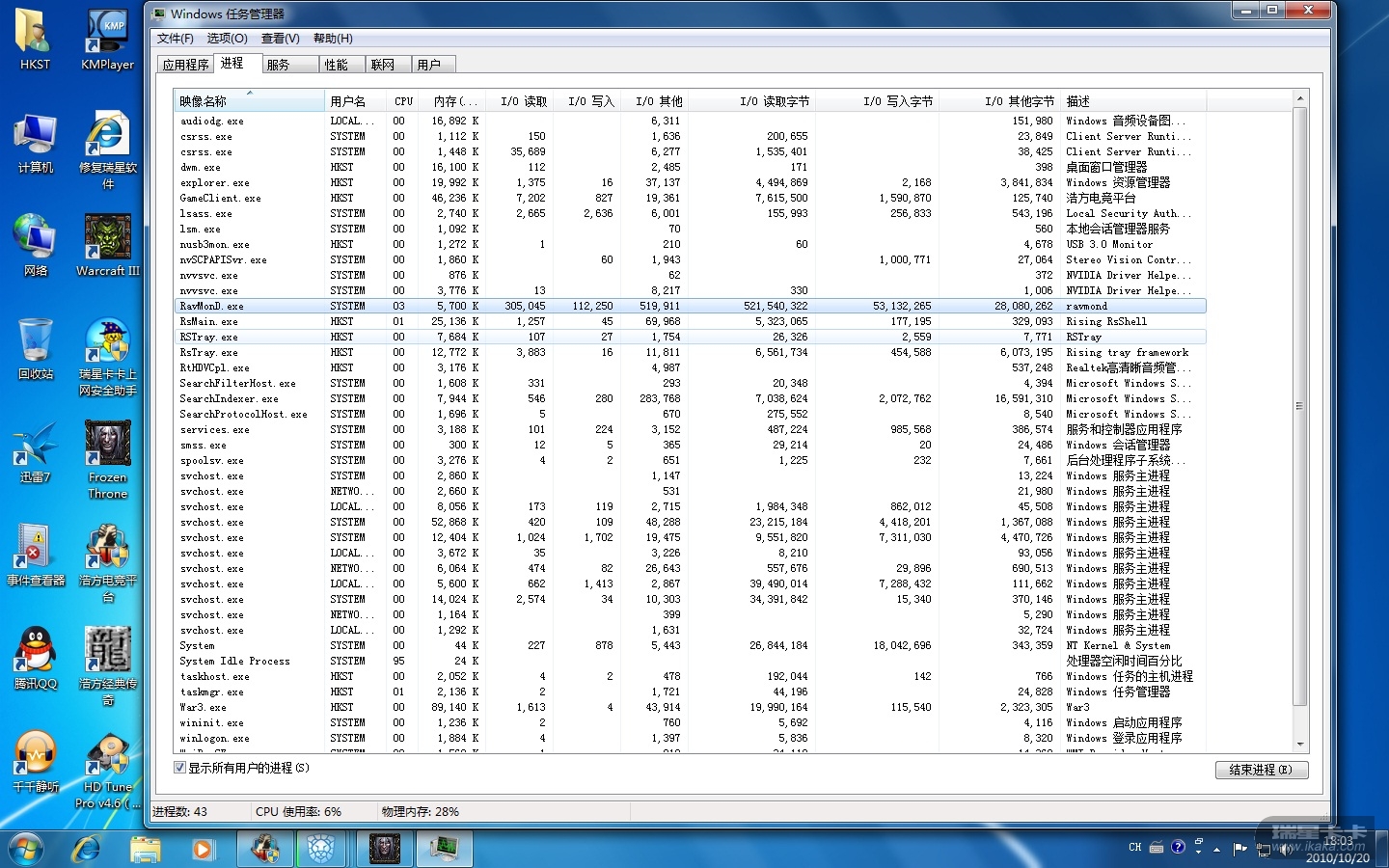Screen dimensions: 1389x868
Task: Click the process list vertical scrollbar thumb
Action: tap(1300, 406)
